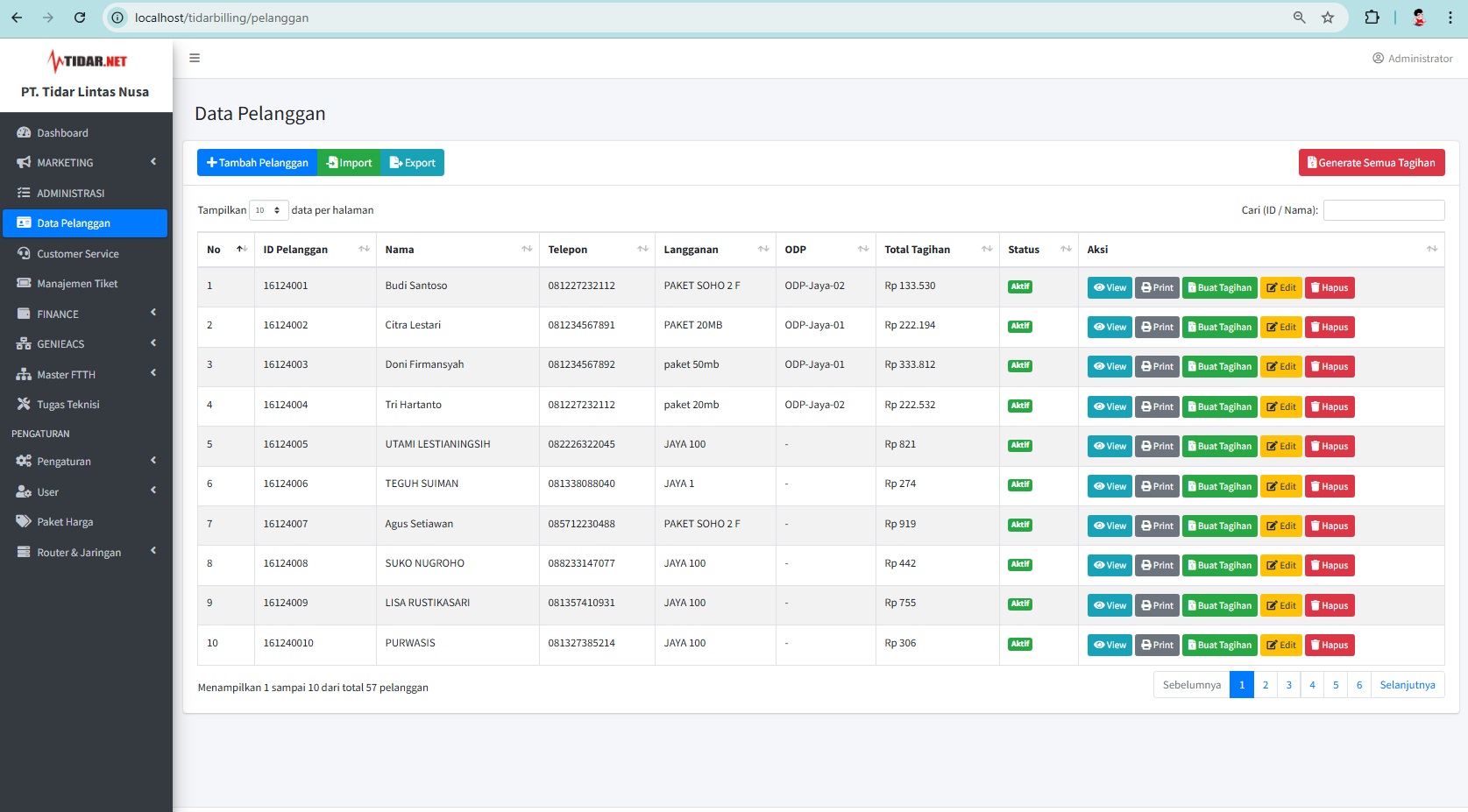Open Administrator user menu
This screenshot has width=1468, height=812.
click(x=1412, y=59)
